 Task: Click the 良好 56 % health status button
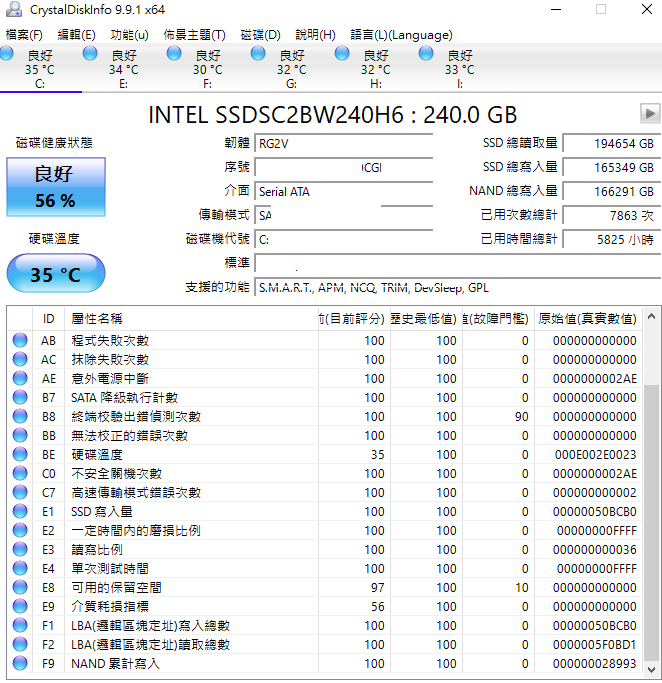point(56,187)
